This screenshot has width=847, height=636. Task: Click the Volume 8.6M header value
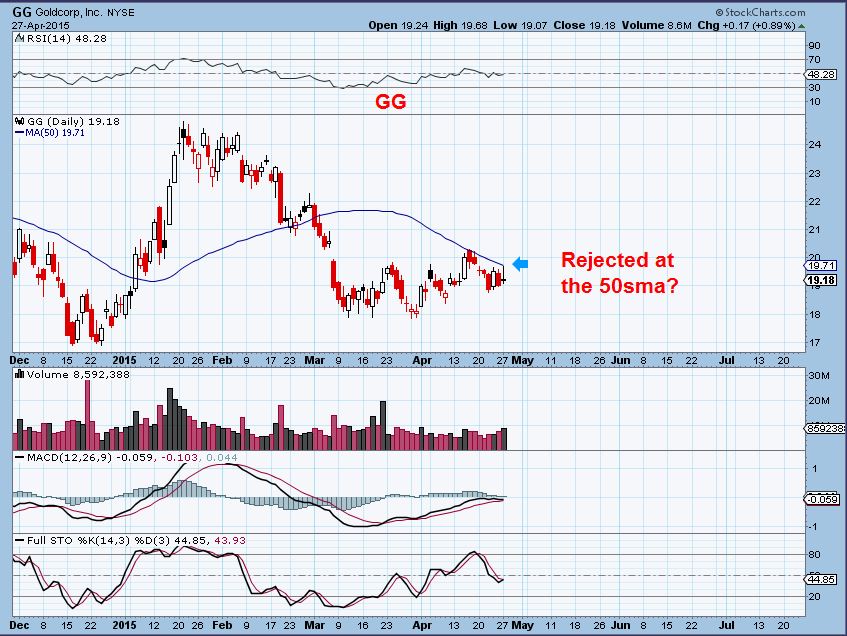click(x=656, y=25)
